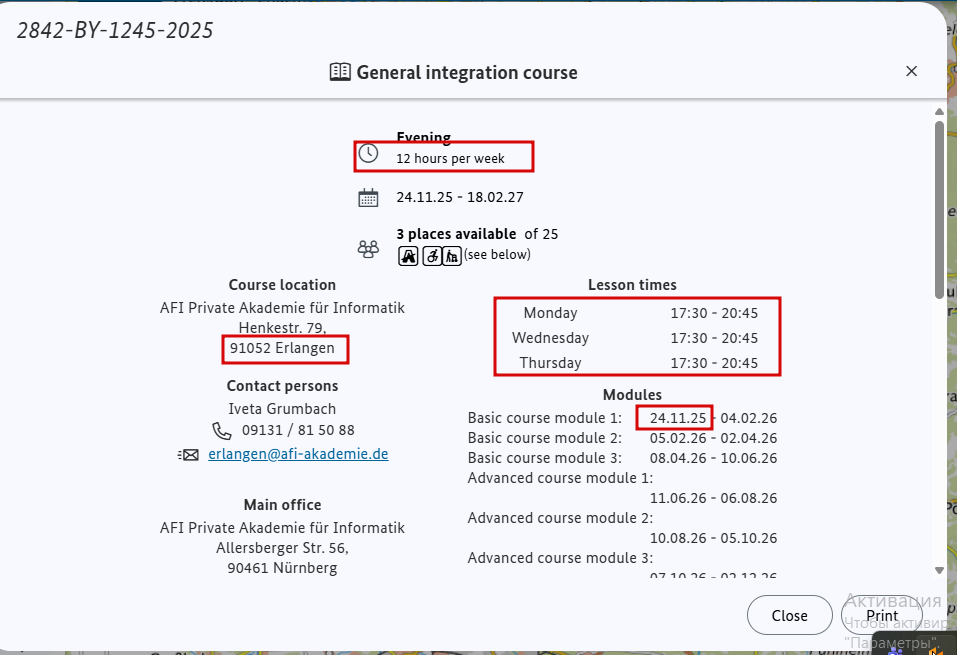Click the vertical scrollbar thumb

pos(939,210)
